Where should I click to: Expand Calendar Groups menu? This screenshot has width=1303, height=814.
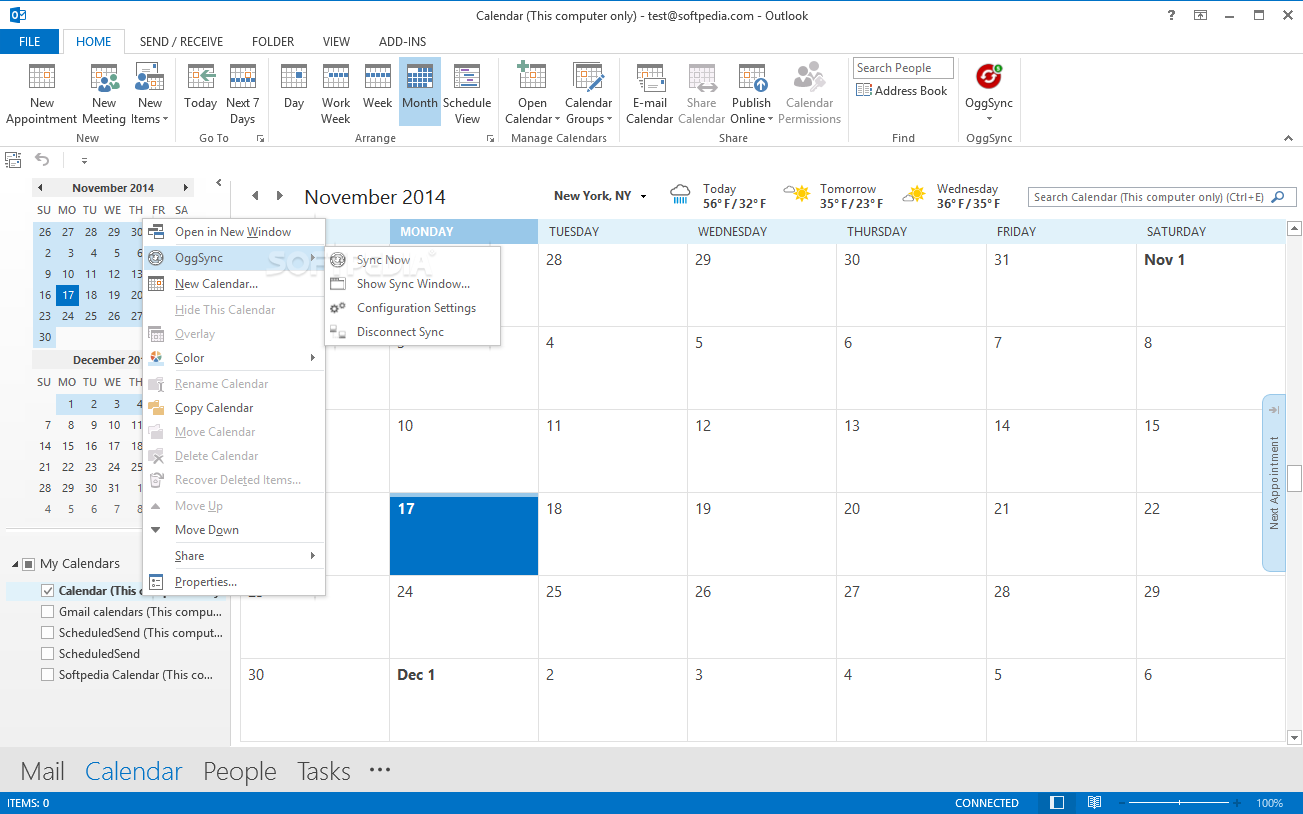click(x=588, y=94)
